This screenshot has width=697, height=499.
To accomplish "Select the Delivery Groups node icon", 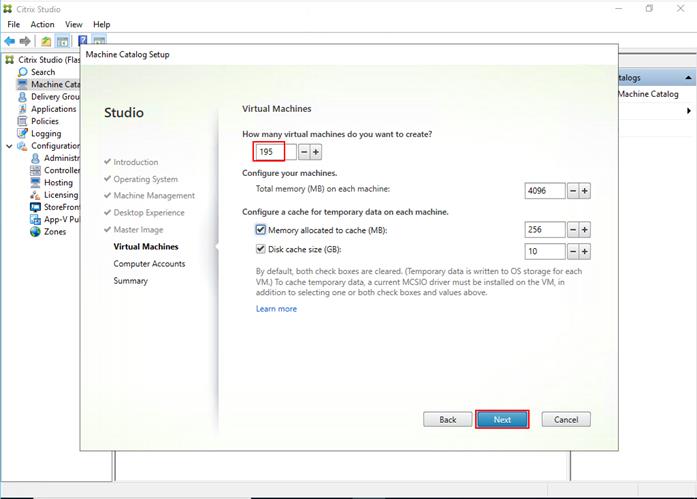I will pos(22,96).
